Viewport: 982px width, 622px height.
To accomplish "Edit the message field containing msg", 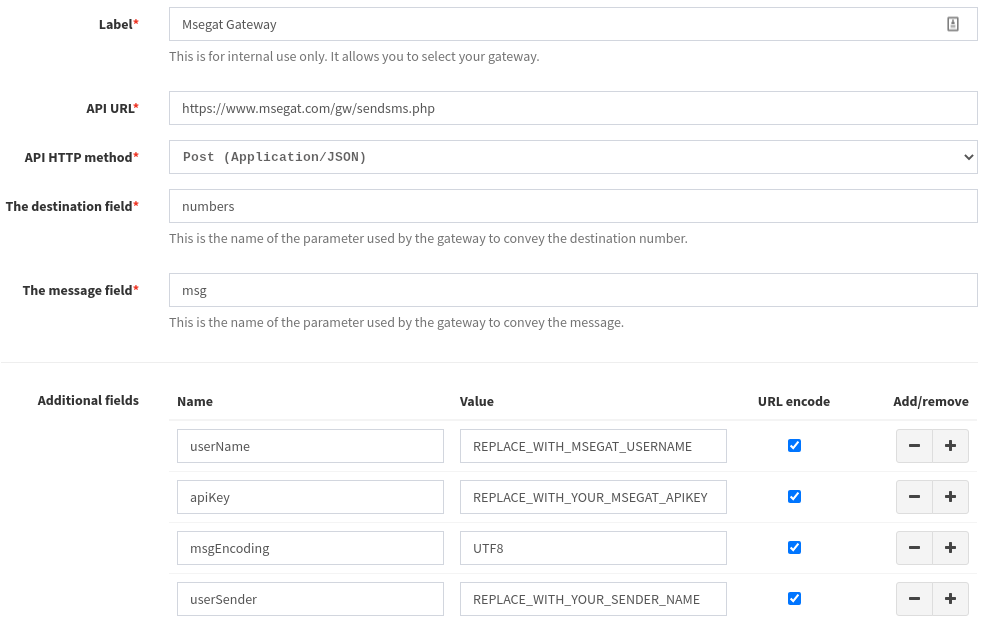I will (x=573, y=290).
